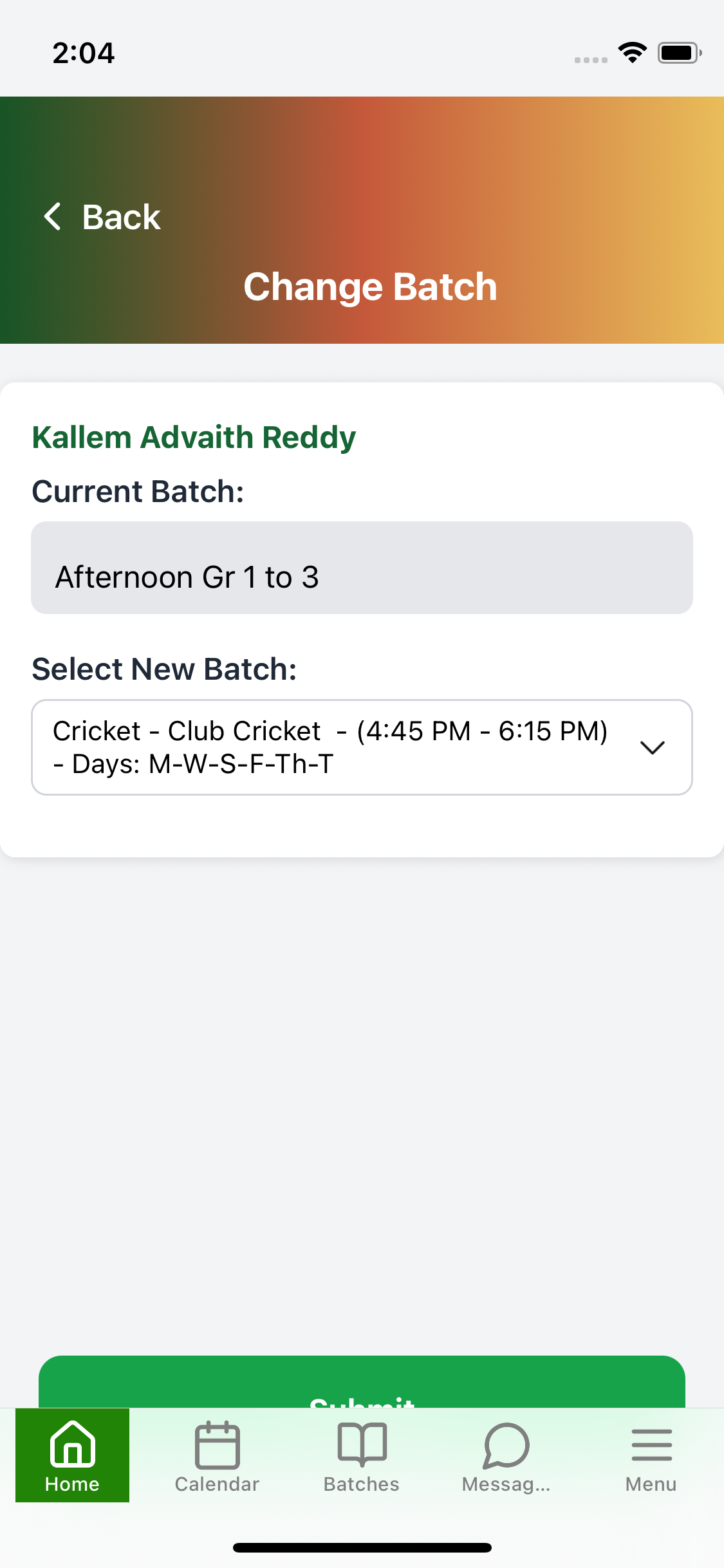Screen dimensions: 724x1568
Task: Tap the 2:04 clock in status bar
Action: [x=84, y=53]
